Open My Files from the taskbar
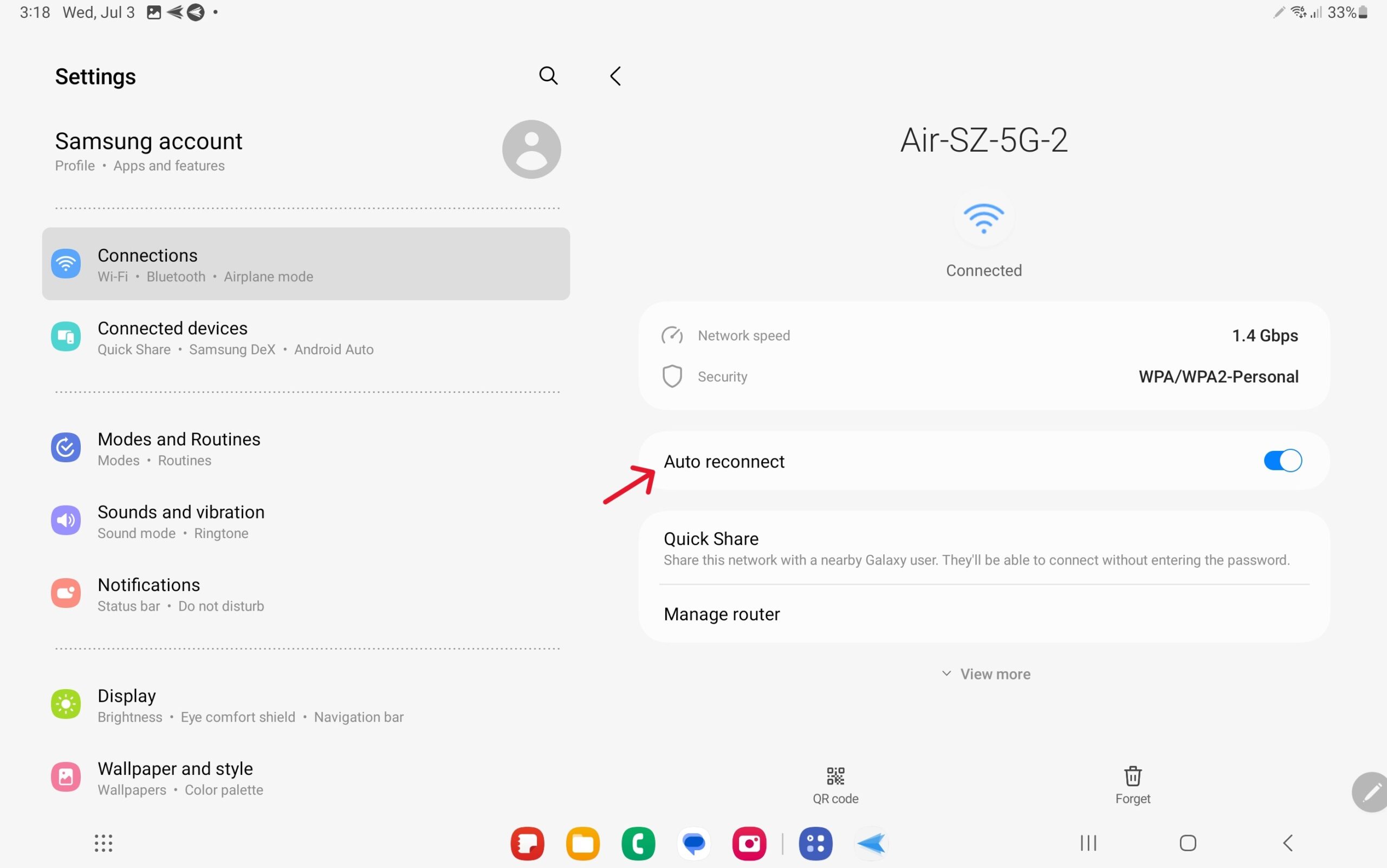This screenshot has height=868, width=1387. click(582, 843)
